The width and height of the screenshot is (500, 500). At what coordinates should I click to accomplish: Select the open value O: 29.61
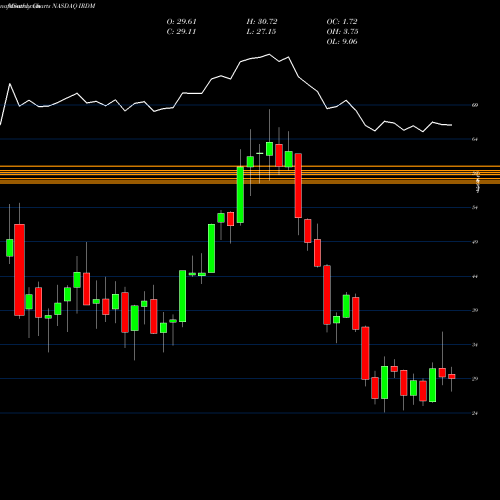click(x=181, y=22)
